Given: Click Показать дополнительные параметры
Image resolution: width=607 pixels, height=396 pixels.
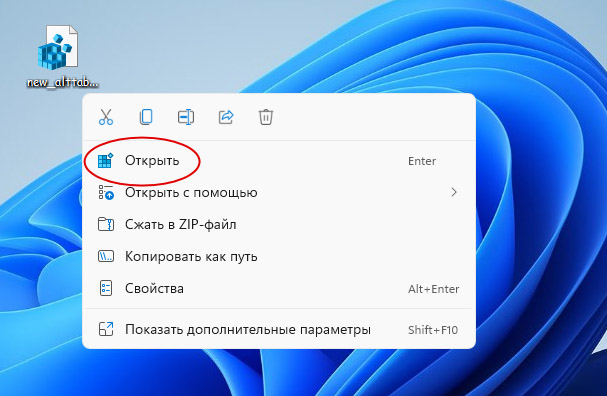Looking at the screenshot, I should [279, 329].
